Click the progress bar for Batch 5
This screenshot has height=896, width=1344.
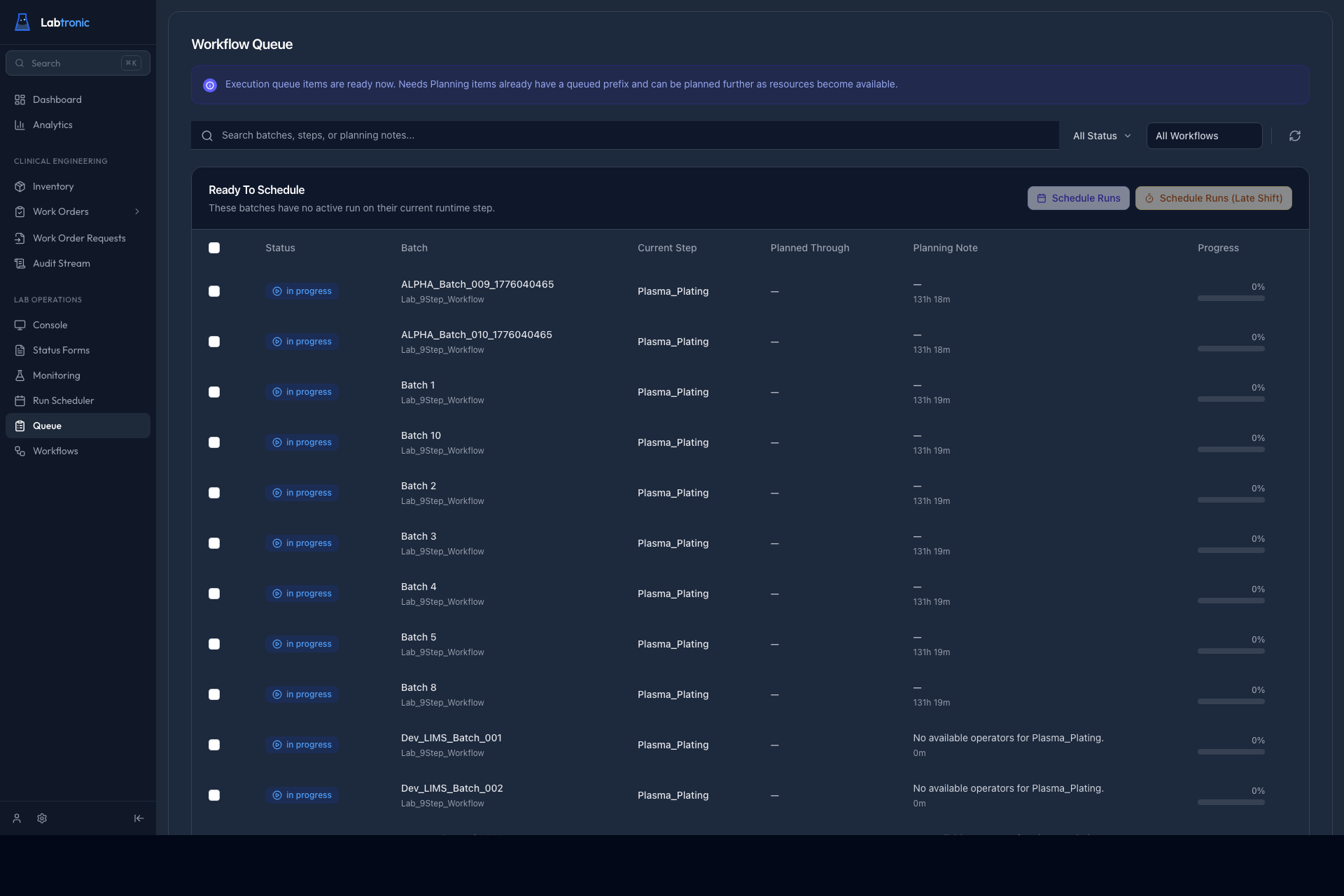click(x=1231, y=650)
